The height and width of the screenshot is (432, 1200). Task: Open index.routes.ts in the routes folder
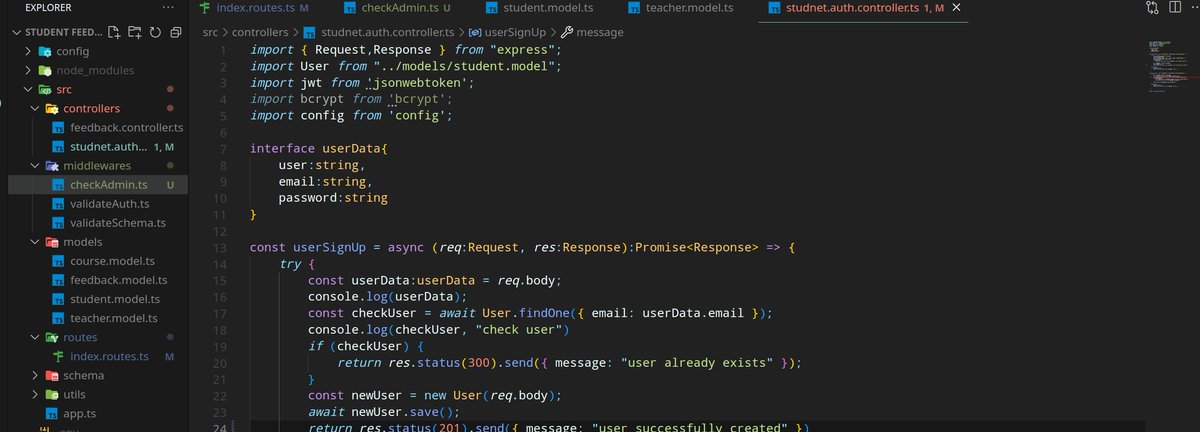[109, 356]
